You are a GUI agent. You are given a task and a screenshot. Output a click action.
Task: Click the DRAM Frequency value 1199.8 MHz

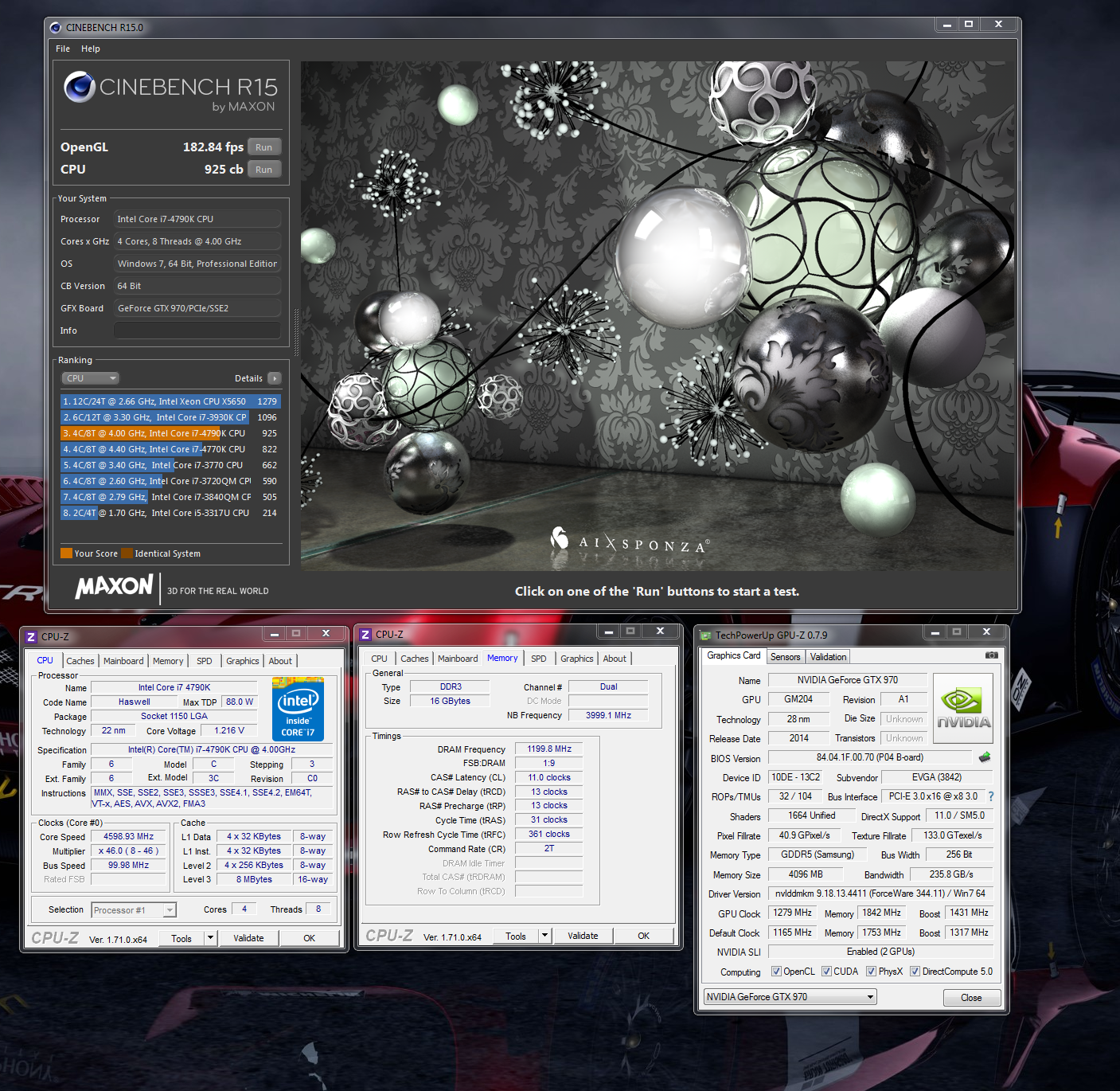[549, 749]
